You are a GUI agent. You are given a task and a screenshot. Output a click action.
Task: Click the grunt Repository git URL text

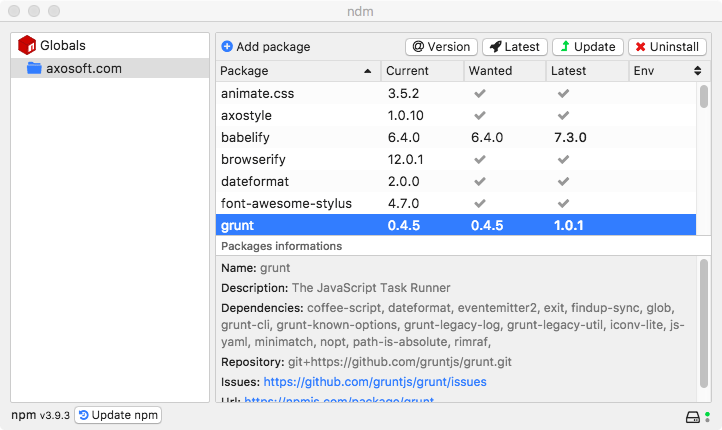(400, 362)
